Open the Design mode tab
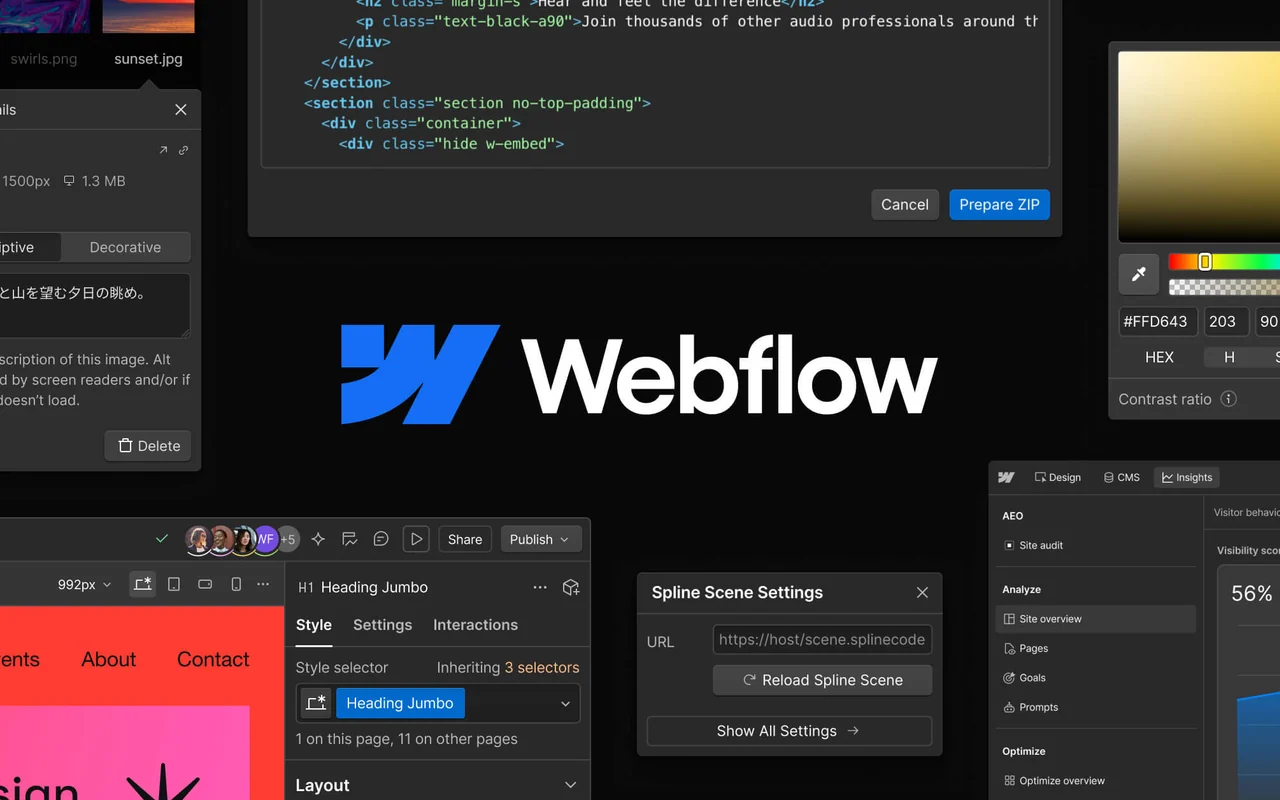Screen dimensions: 1280x800 1058,477
